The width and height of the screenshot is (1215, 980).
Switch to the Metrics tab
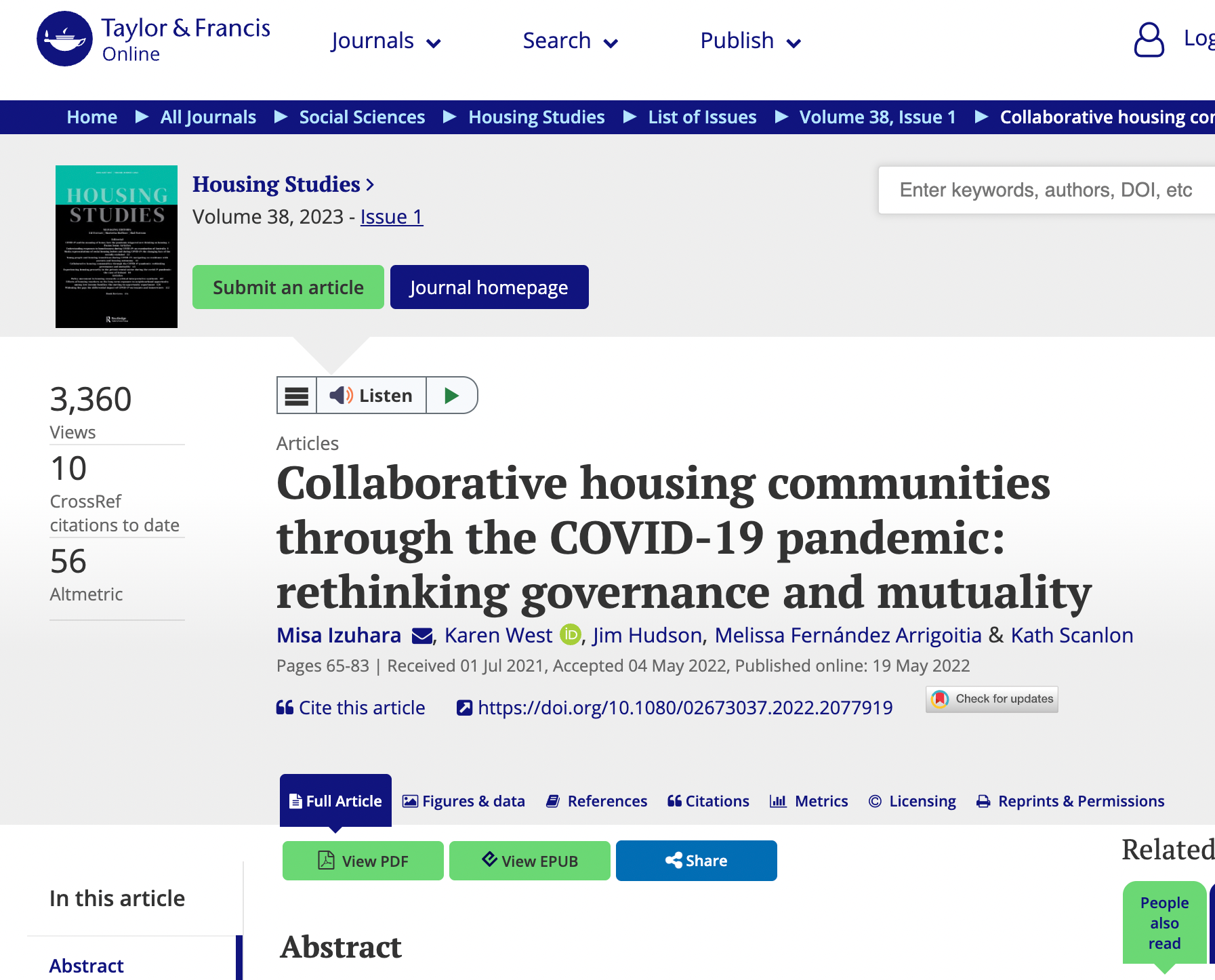(x=809, y=801)
